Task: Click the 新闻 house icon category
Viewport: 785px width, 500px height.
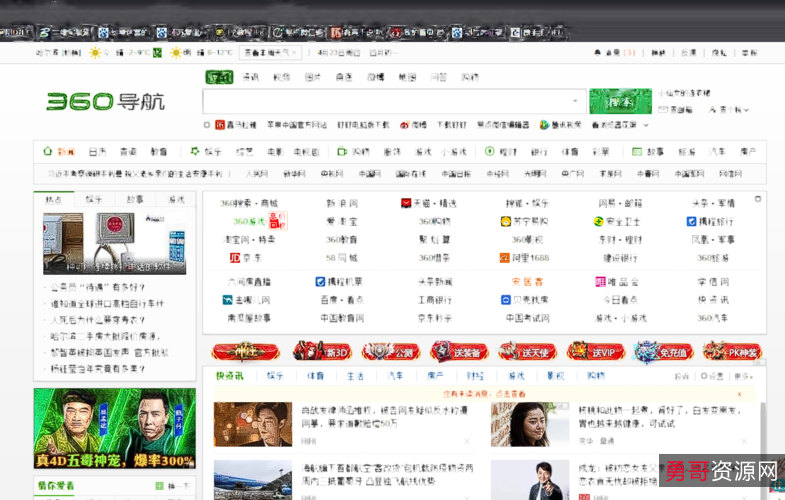Action: point(48,151)
